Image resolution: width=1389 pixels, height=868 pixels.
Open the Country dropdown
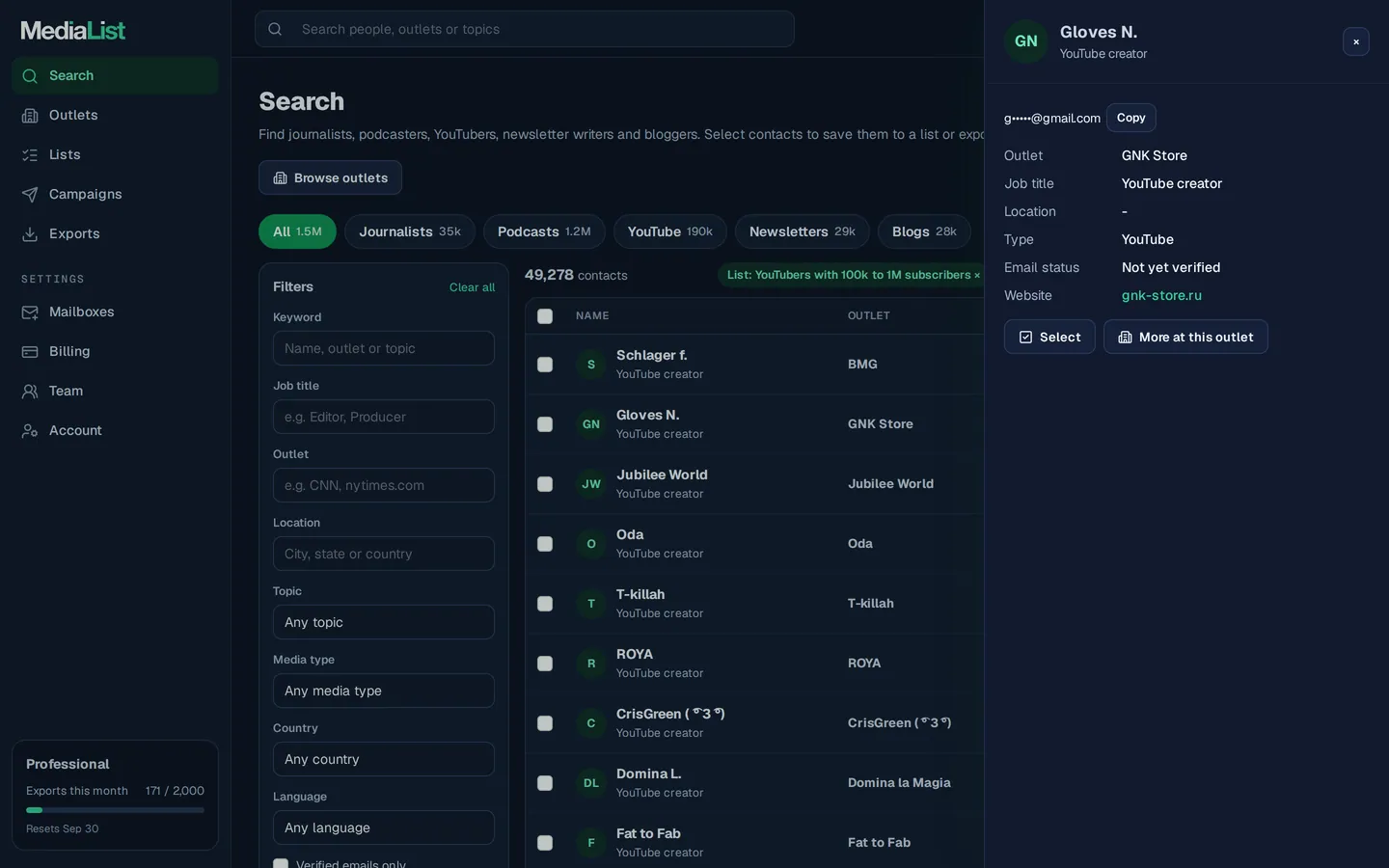(x=384, y=759)
